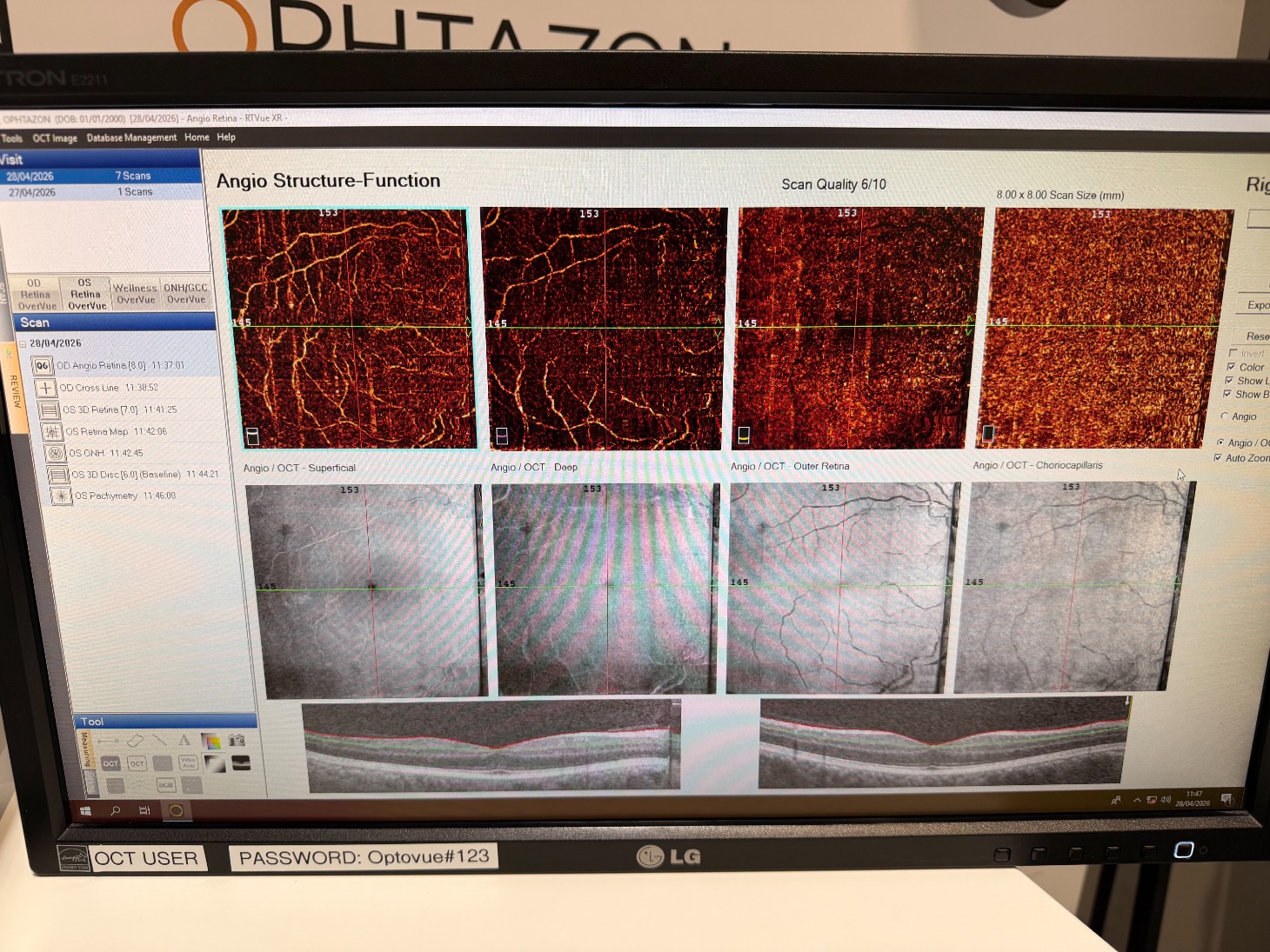Viewport: 1270px width, 952px height.
Task: Open the OS Retina Map scan
Action: (x=97, y=431)
